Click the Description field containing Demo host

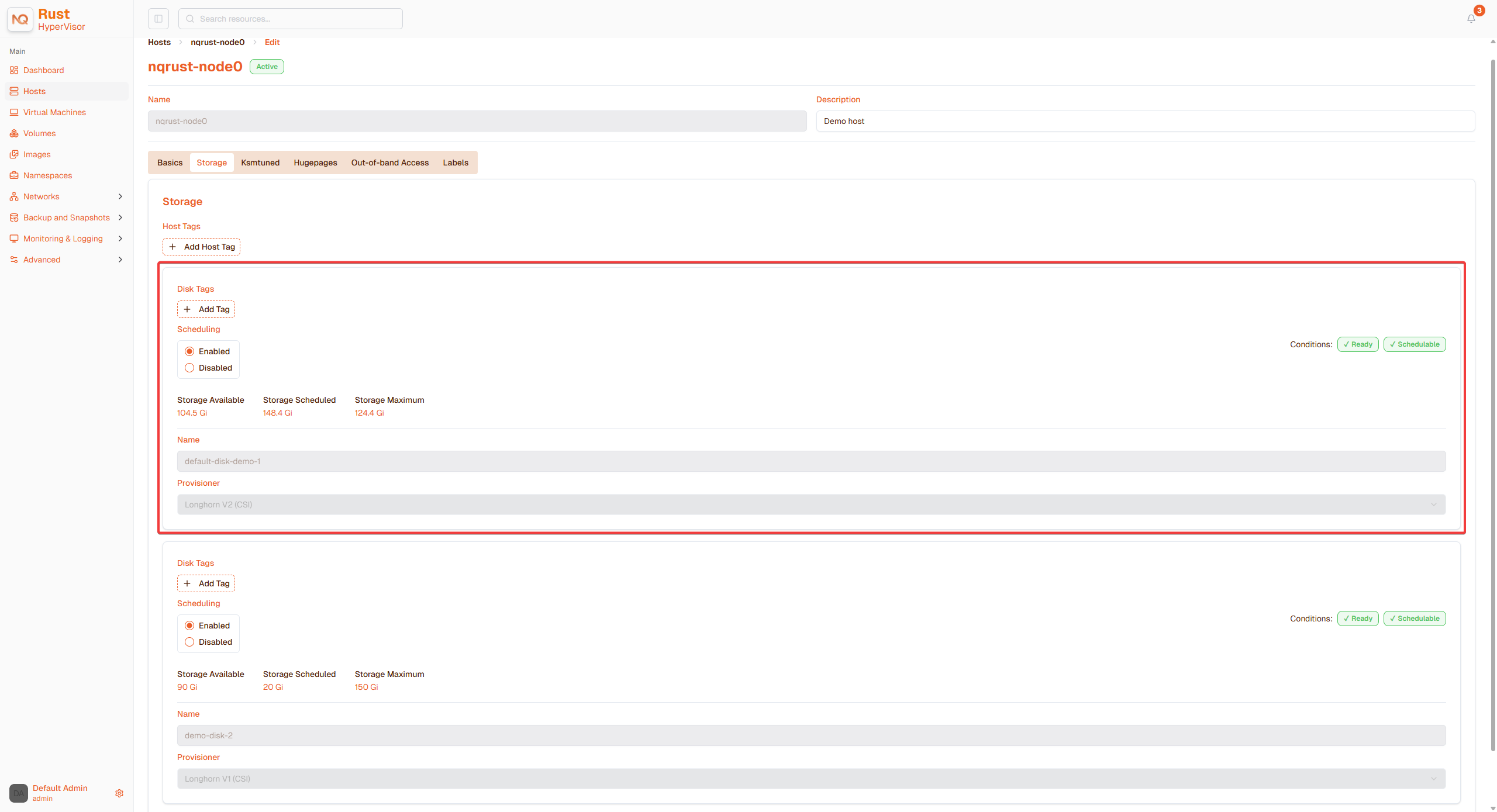coord(1145,121)
